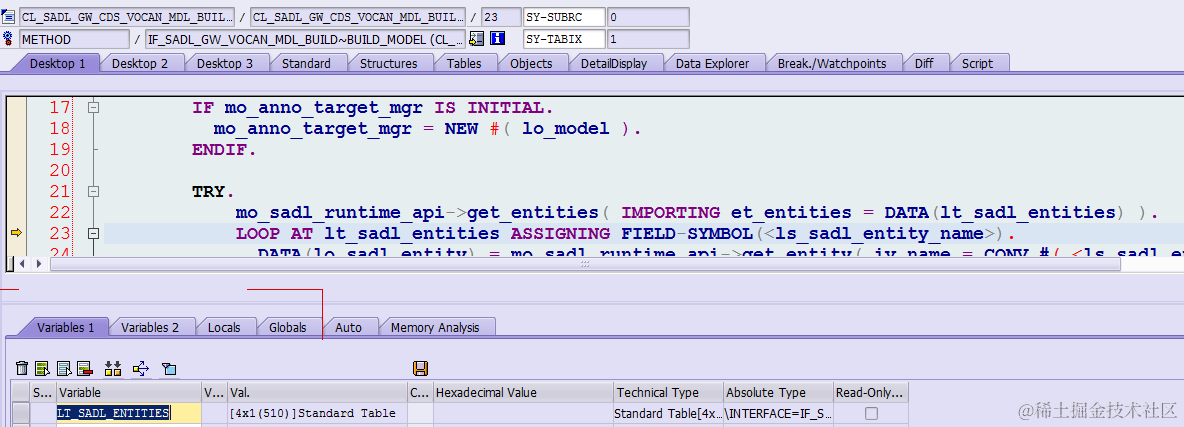The width and height of the screenshot is (1184, 427).
Task: Click line number 22 in the editor gutter
Action: pos(60,212)
